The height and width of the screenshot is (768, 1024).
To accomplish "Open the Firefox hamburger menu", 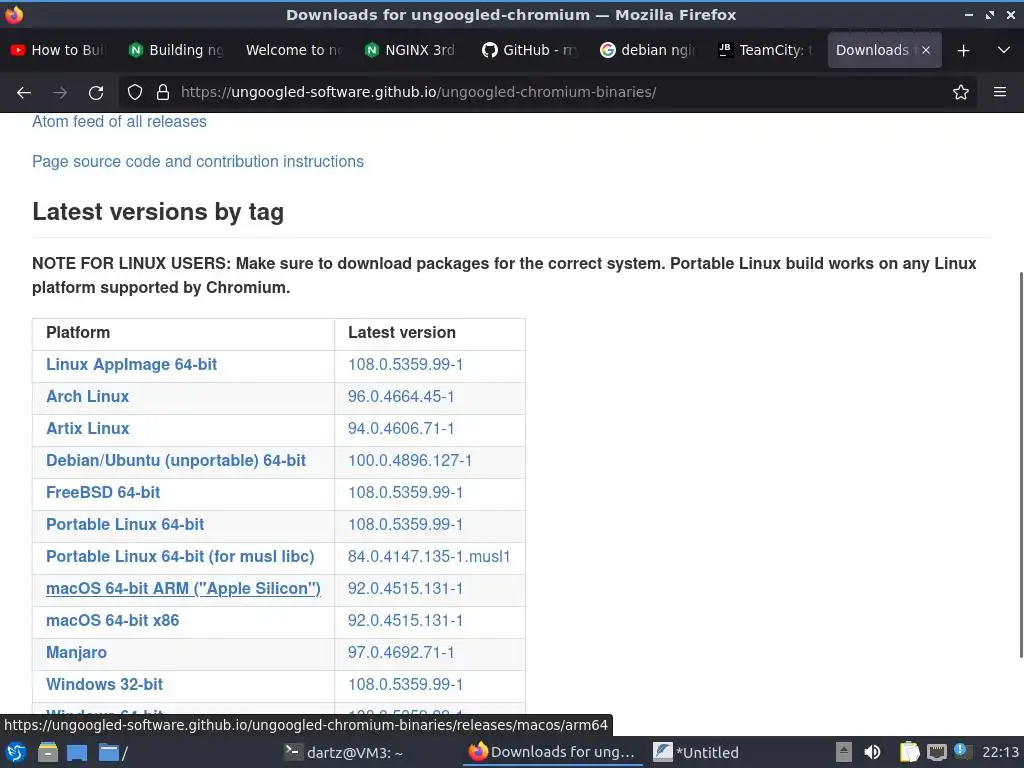I will pos(1000,92).
